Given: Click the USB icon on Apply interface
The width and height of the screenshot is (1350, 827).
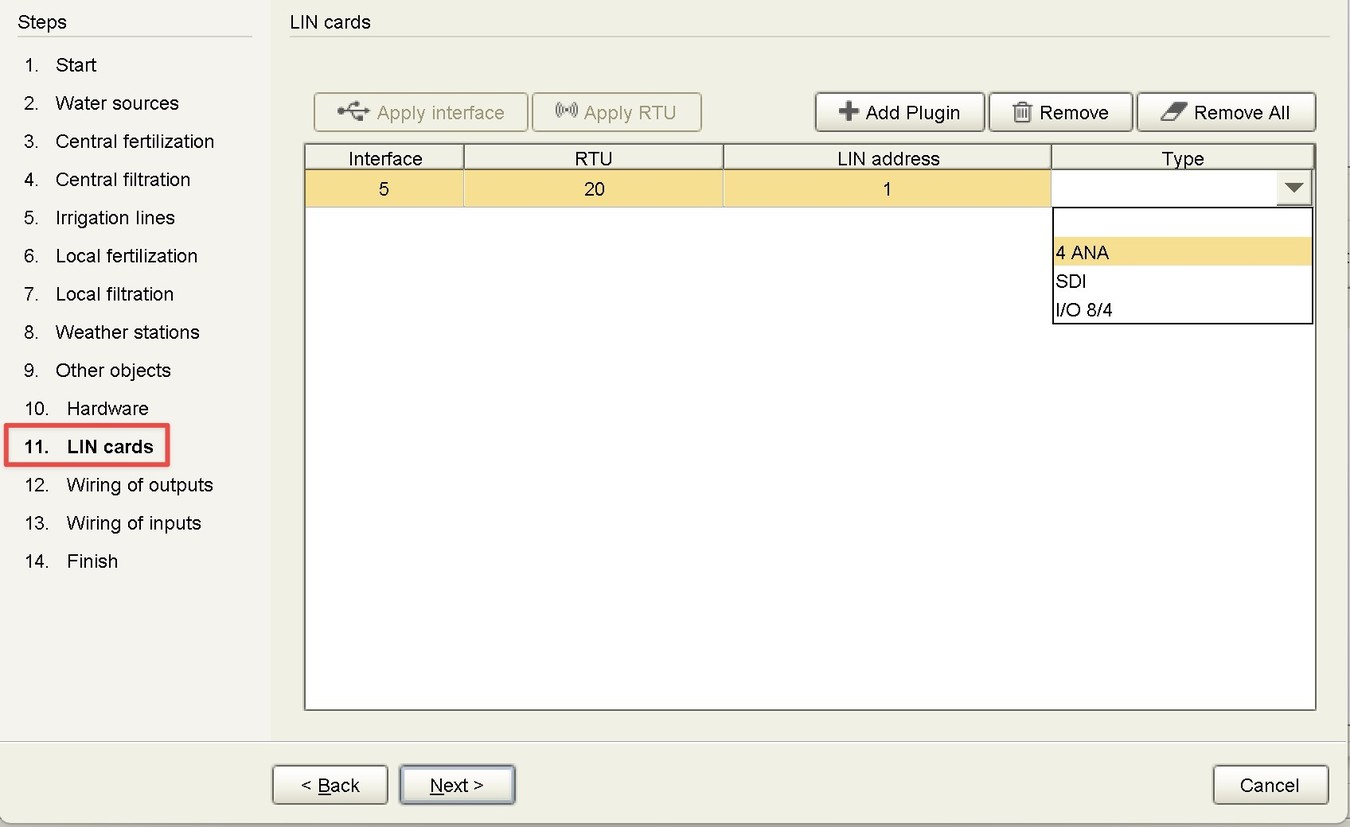Looking at the screenshot, I should (x=353, y=112).
